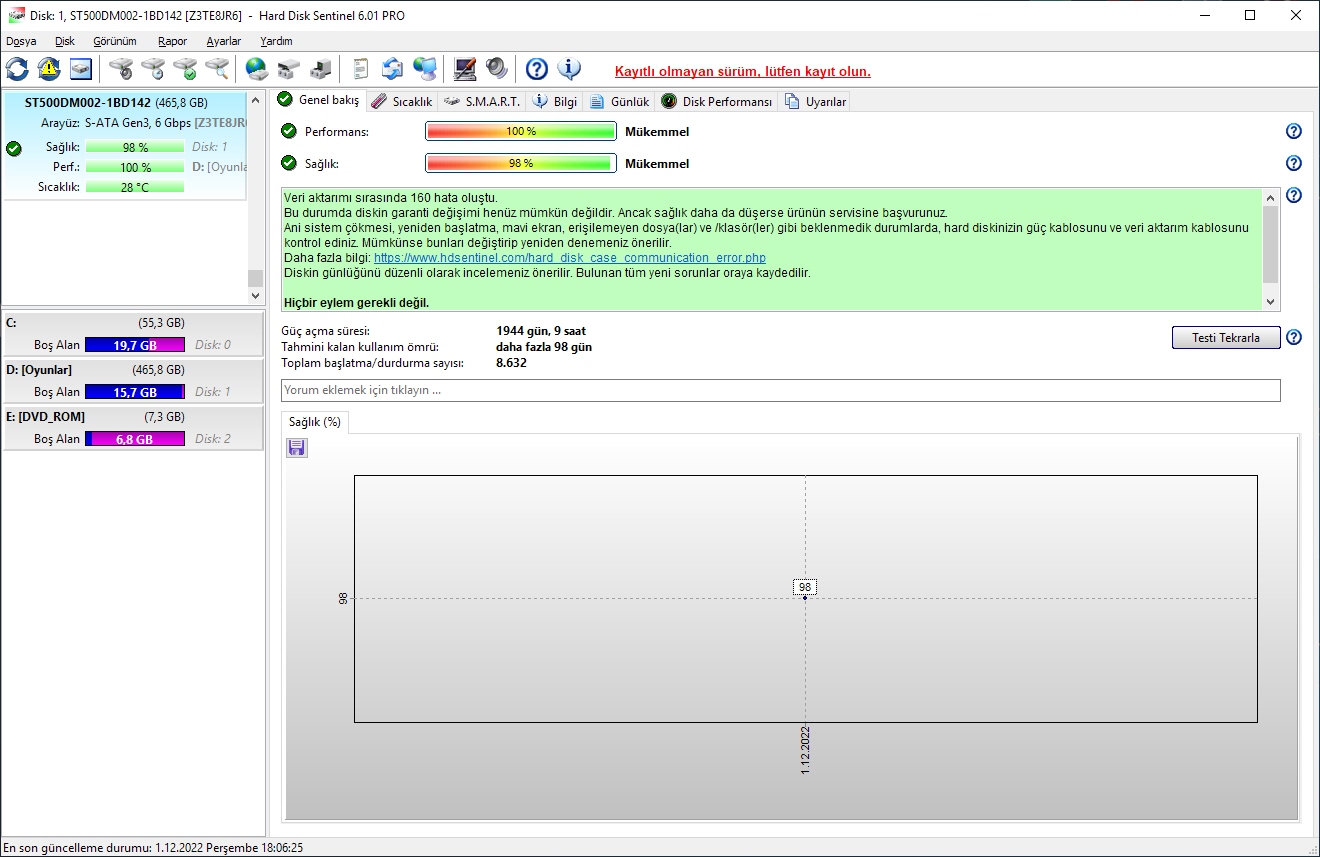Click the globe and monitor toolbar icon
Viewport: 1320px width, 857px height.
(425, 69)
